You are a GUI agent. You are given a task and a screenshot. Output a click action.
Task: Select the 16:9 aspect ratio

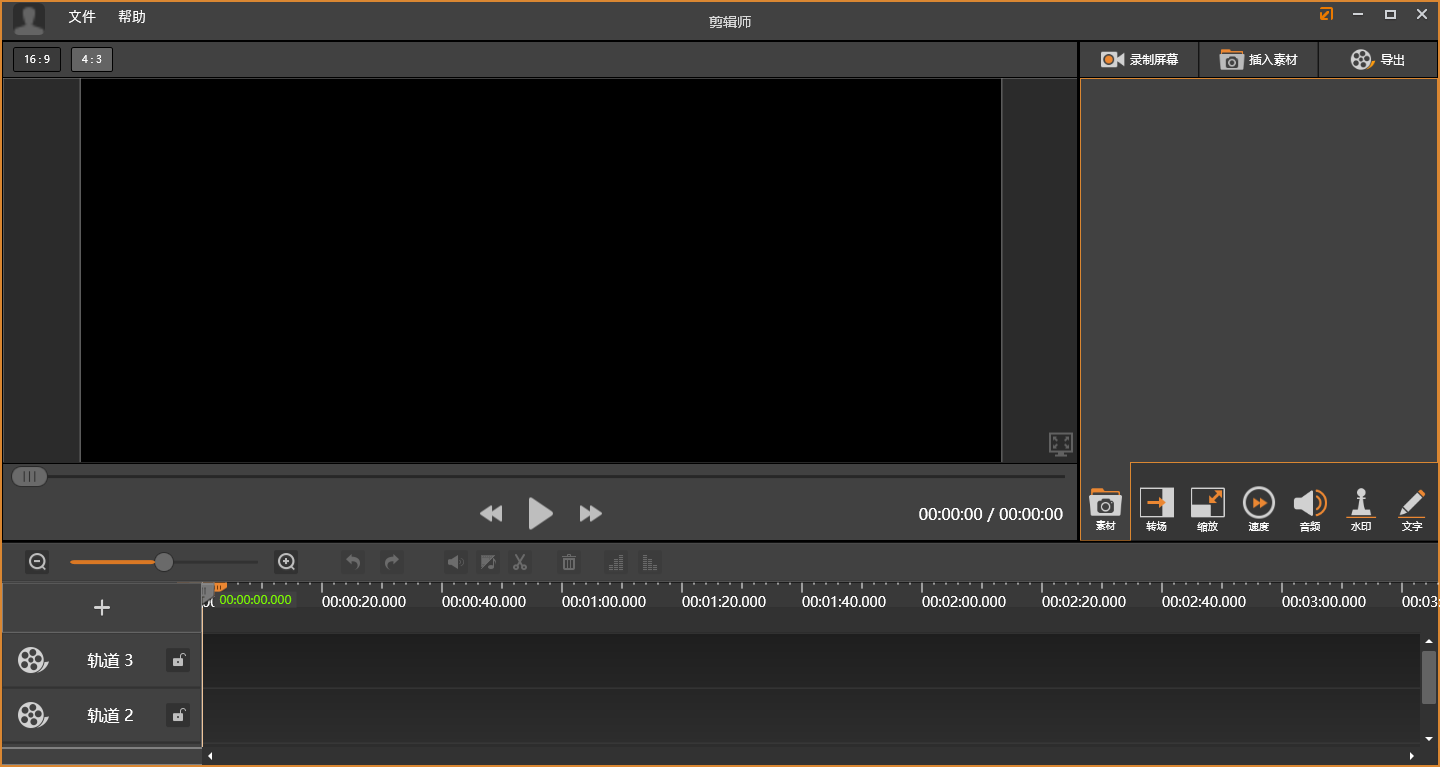coord(37,60)
